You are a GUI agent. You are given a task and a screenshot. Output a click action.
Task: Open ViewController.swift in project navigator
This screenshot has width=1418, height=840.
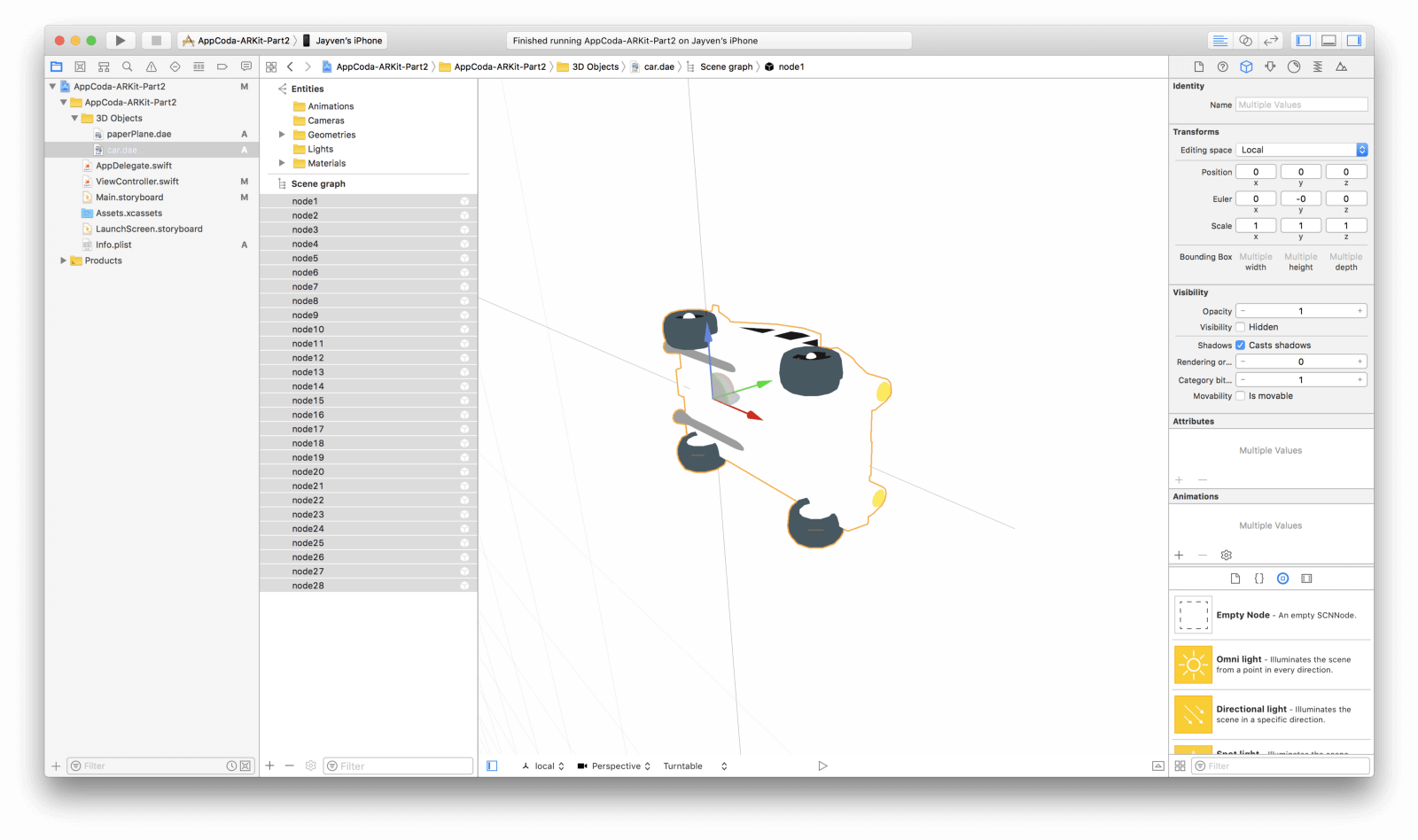[x=137, y=182]
